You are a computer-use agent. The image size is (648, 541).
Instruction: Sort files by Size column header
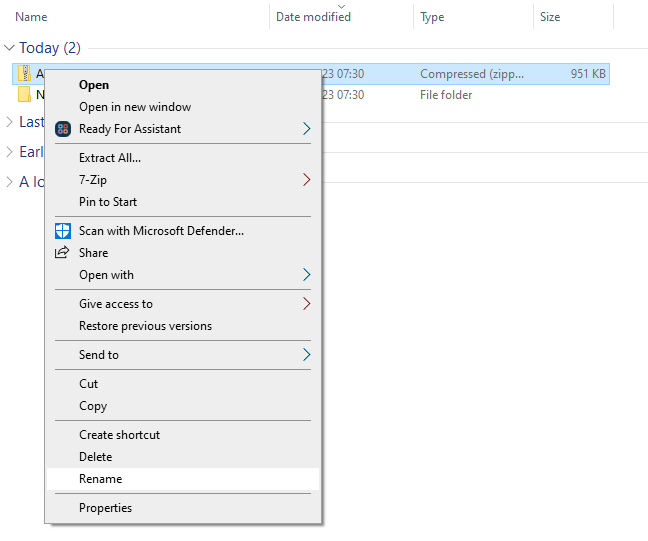pyautogui.click(x=550, y=17)
